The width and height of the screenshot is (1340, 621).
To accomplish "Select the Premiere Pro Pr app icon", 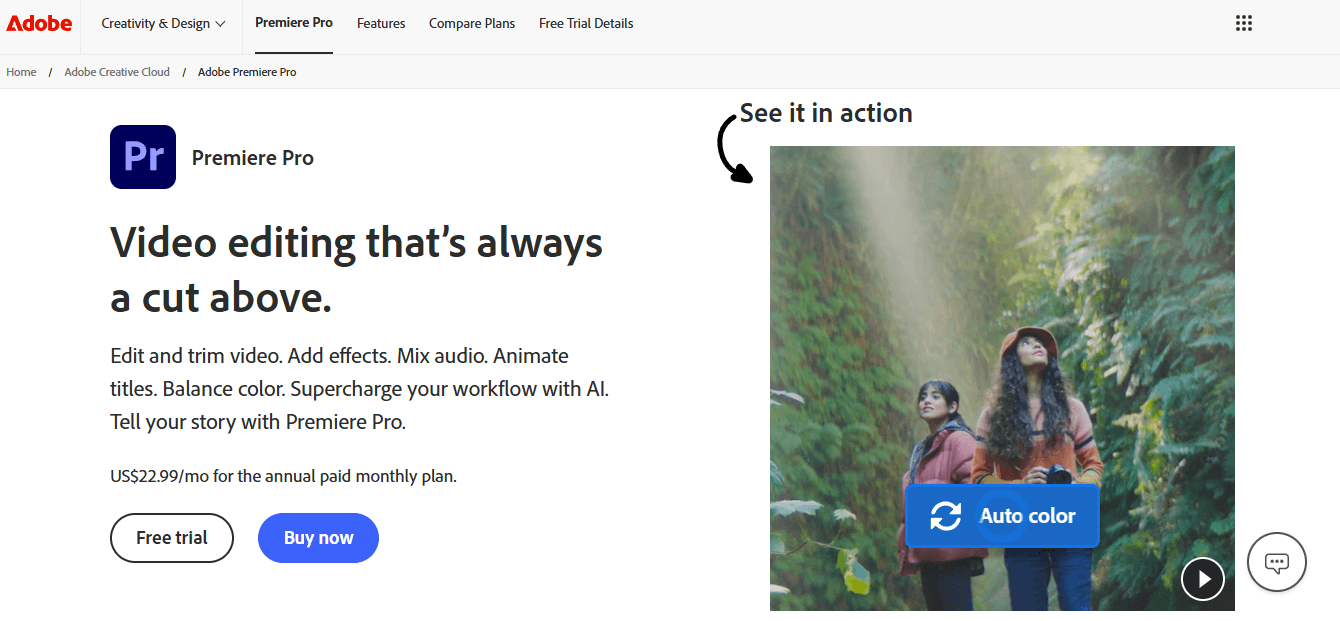I will click(142, 157).
